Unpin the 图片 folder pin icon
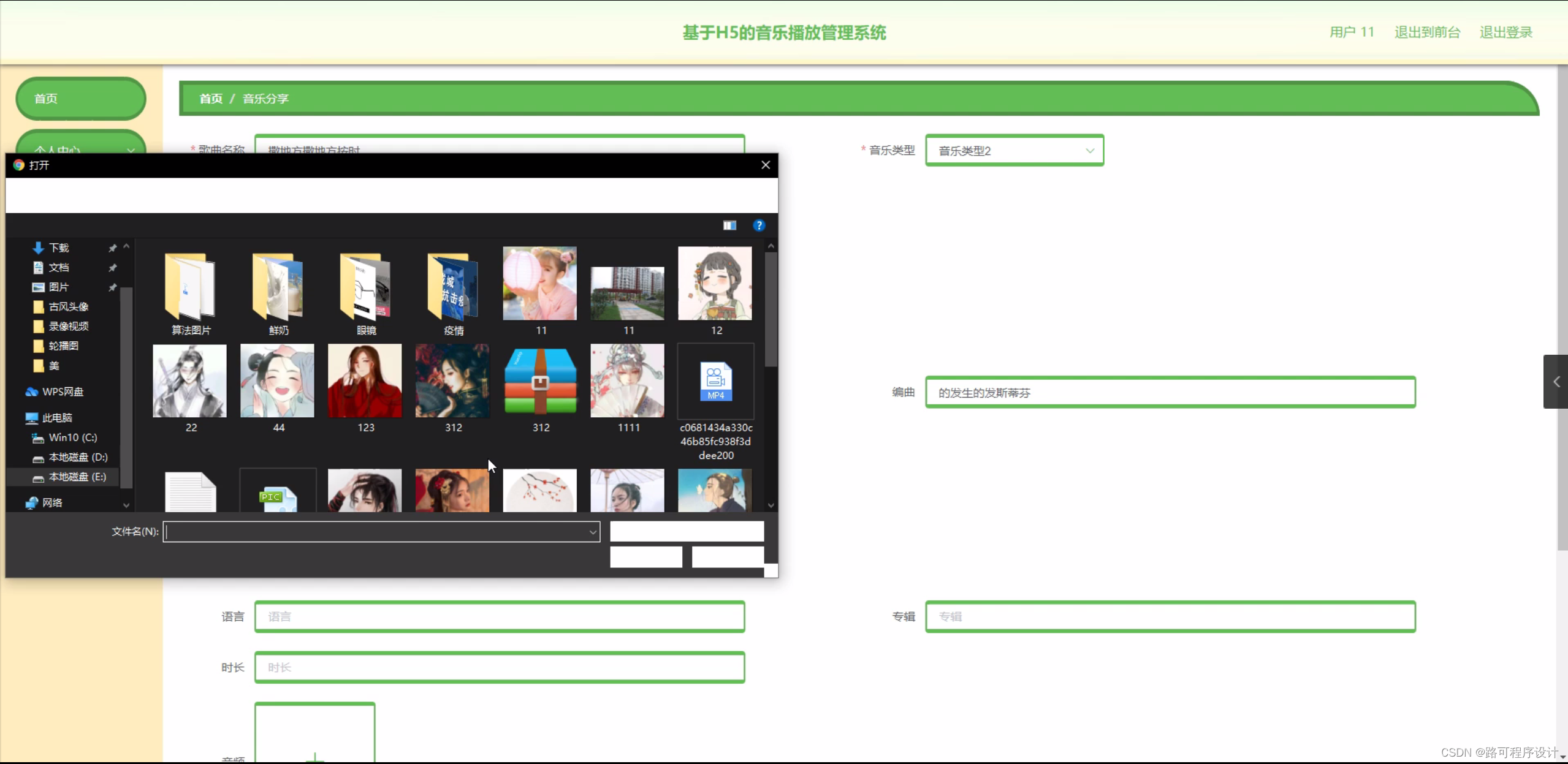 [x=112, y=287]
